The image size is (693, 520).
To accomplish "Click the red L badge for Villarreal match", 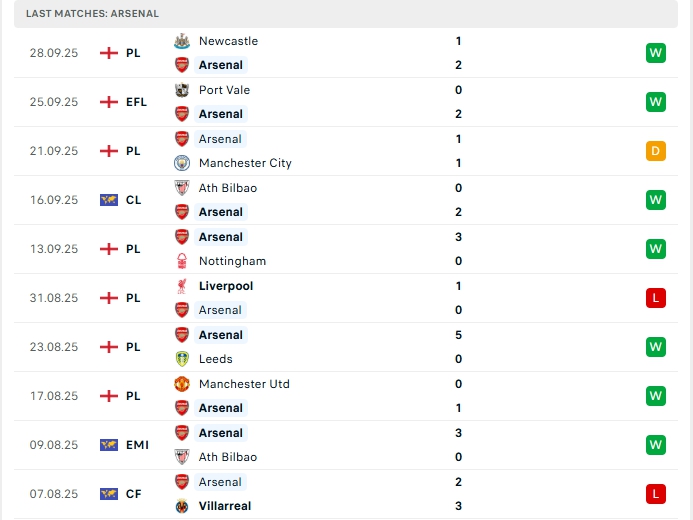I will tap(656, 494).
